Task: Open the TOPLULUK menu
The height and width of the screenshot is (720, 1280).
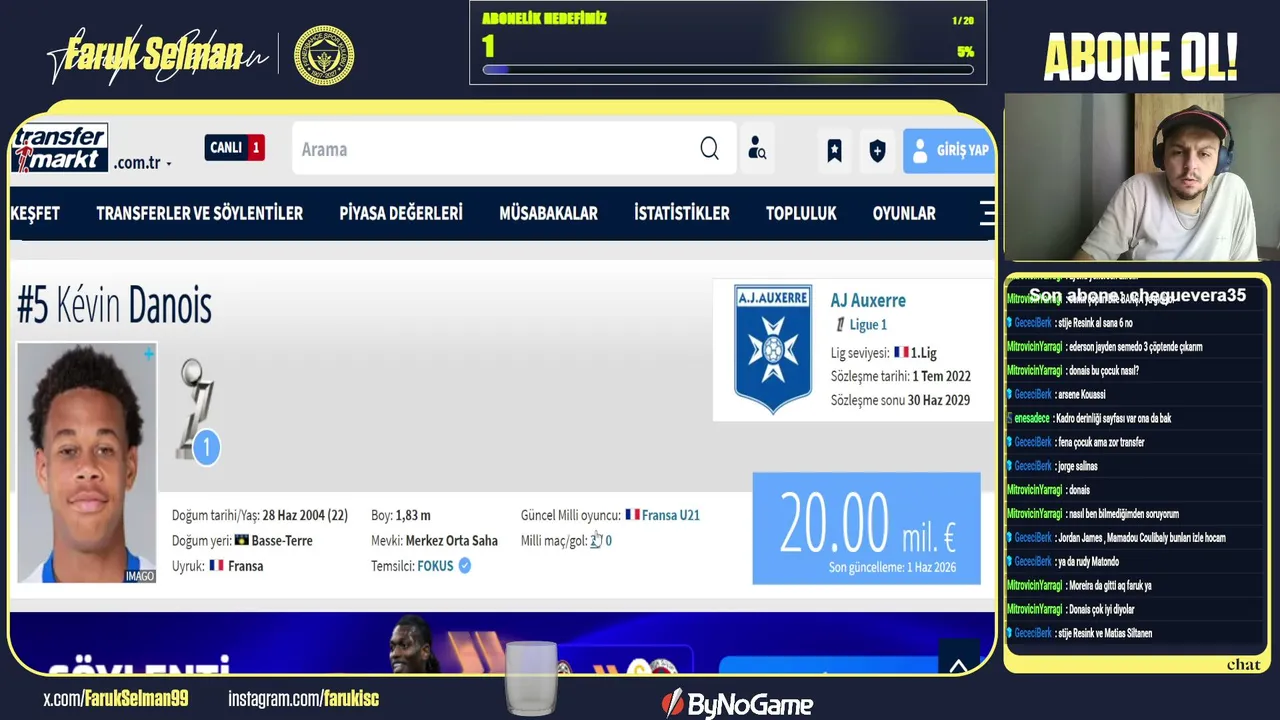Action: [801, 213]
